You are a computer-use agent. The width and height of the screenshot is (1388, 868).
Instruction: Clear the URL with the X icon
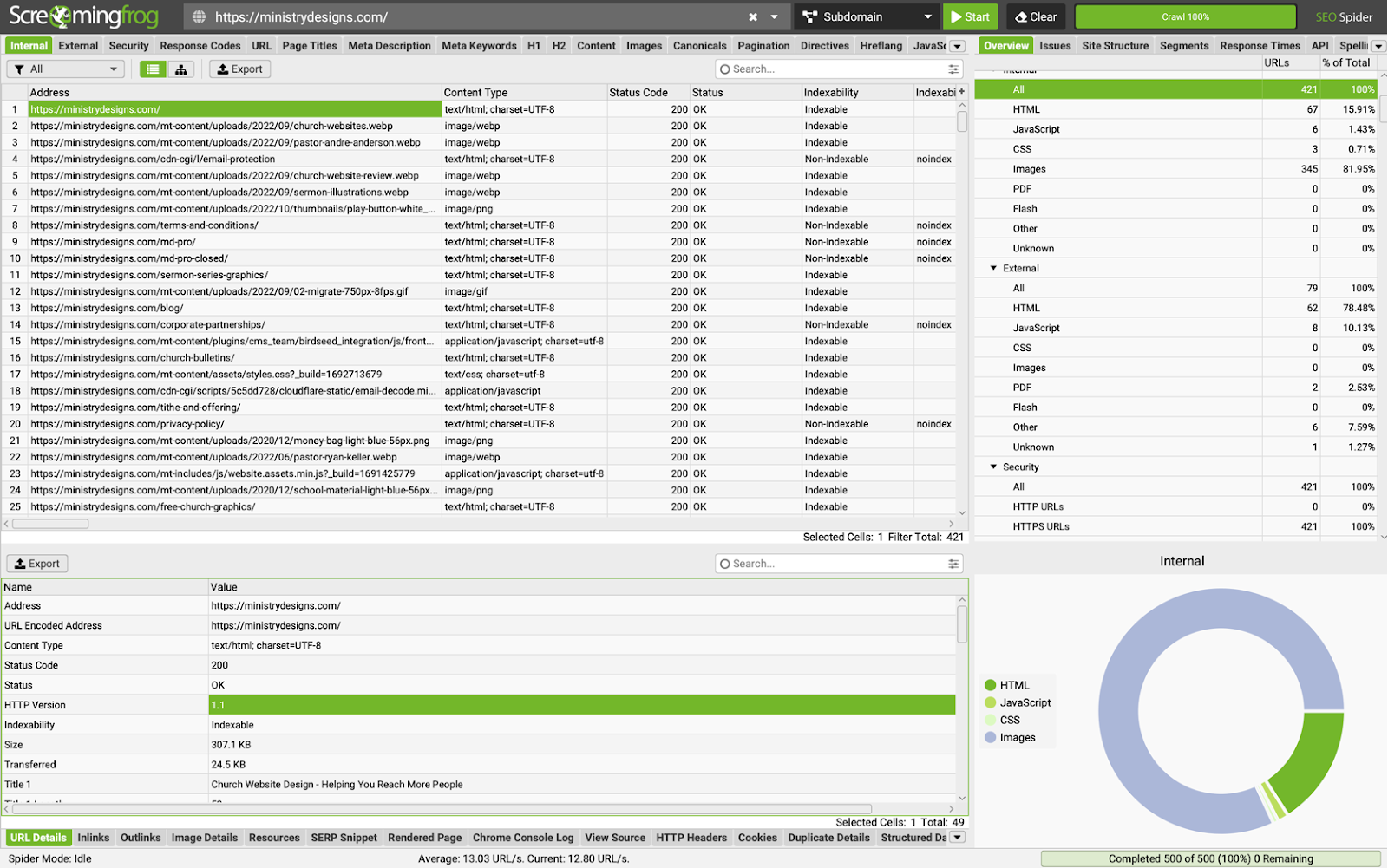753,16
